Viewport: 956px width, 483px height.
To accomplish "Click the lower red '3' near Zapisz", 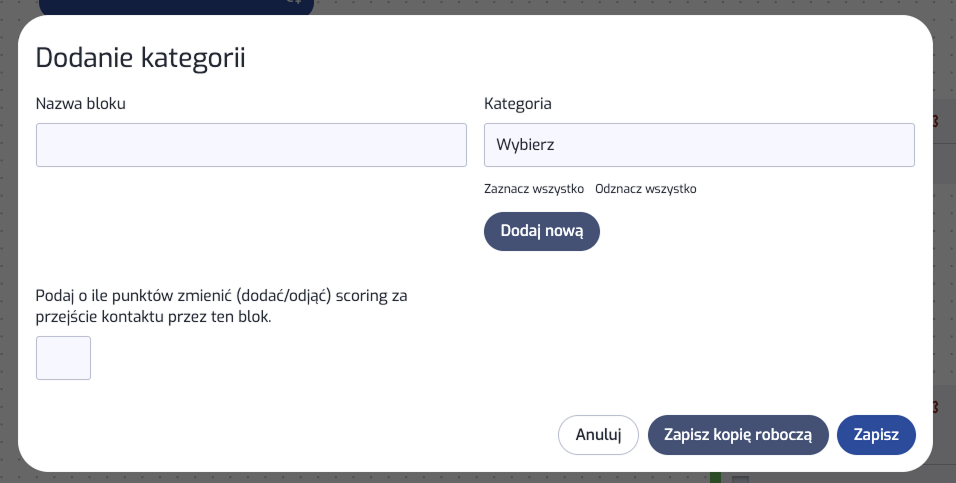I will [935, 408].
